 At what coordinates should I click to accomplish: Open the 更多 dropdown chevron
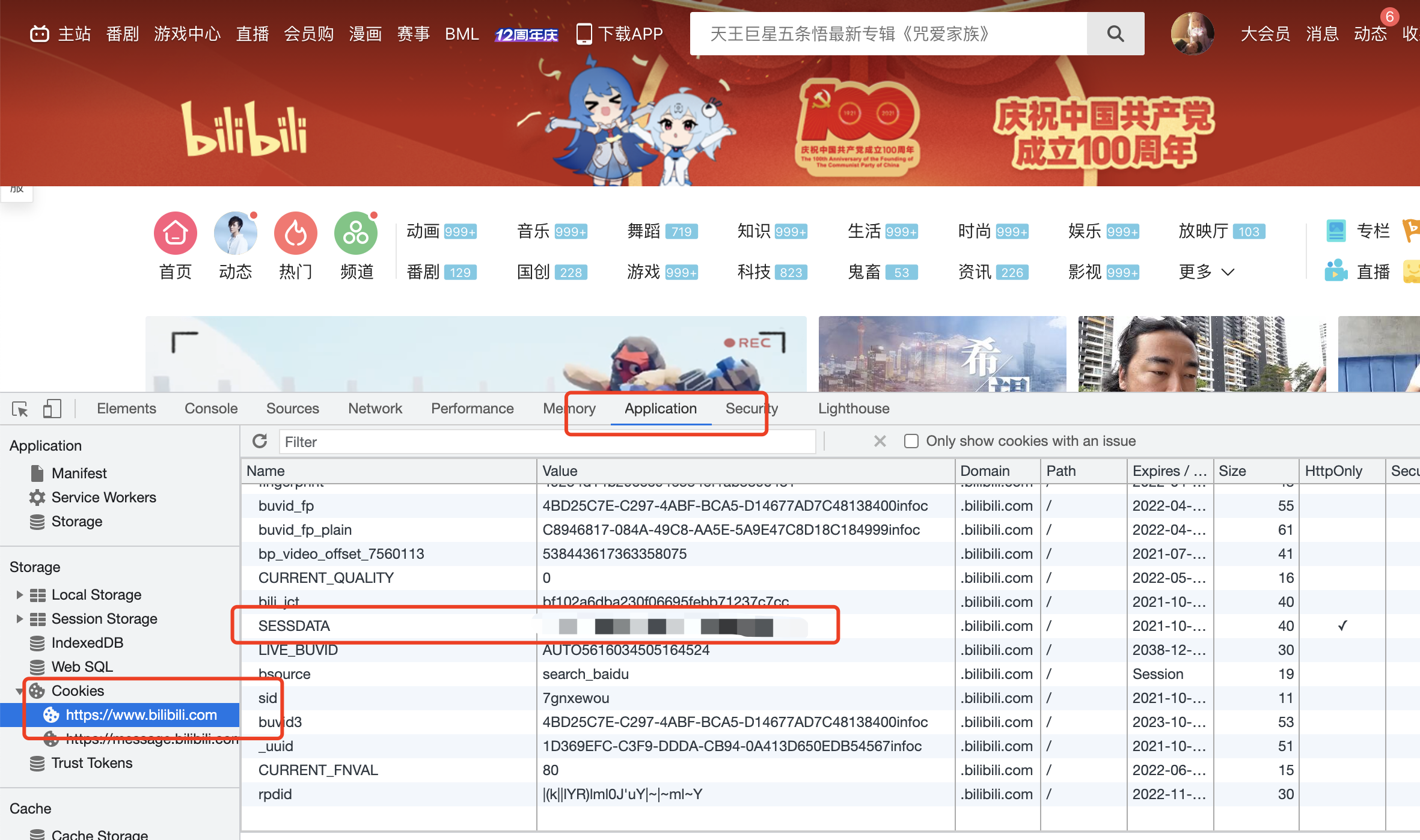click(1228, 272)
